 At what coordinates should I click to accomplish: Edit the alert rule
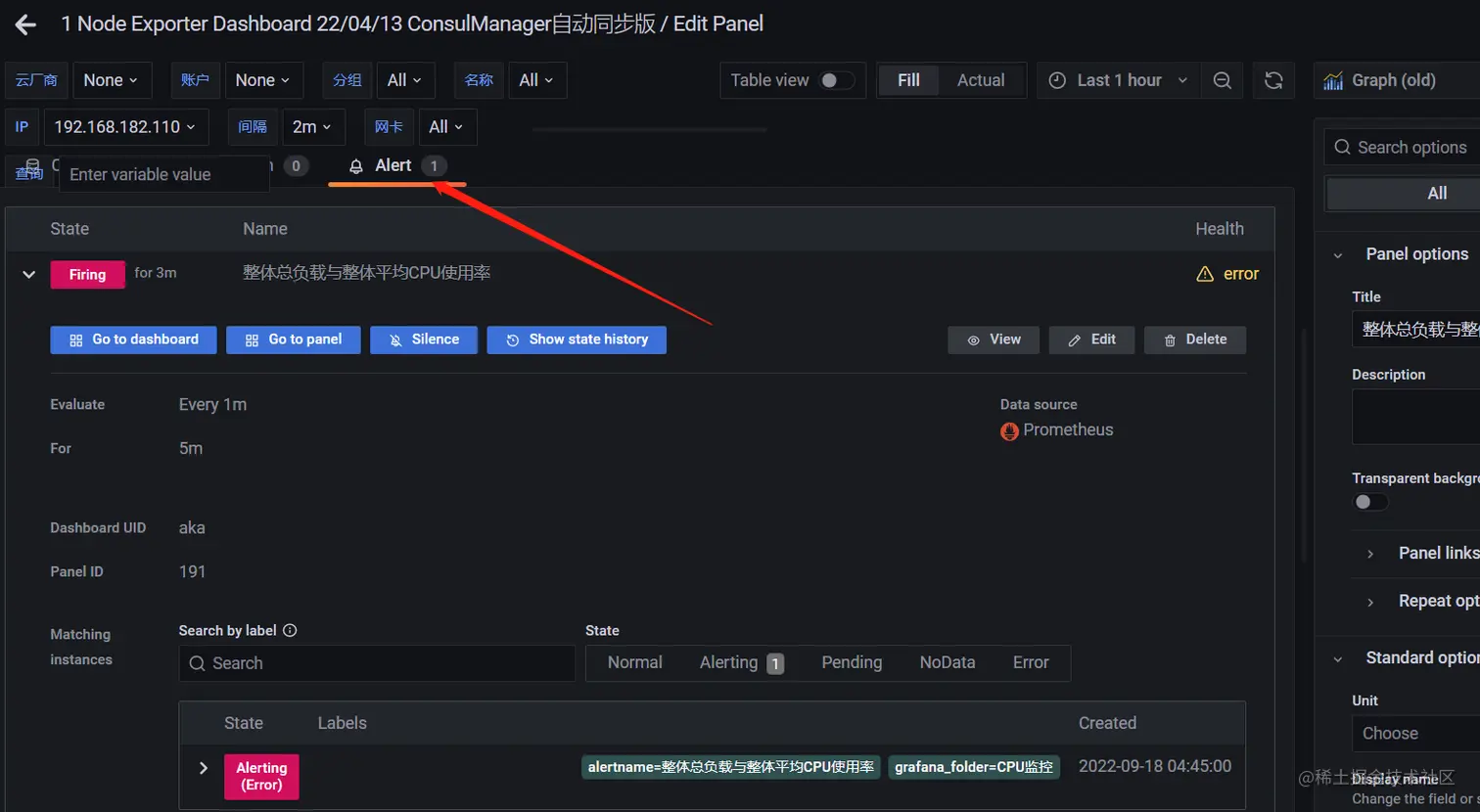tap(1091, 339)
